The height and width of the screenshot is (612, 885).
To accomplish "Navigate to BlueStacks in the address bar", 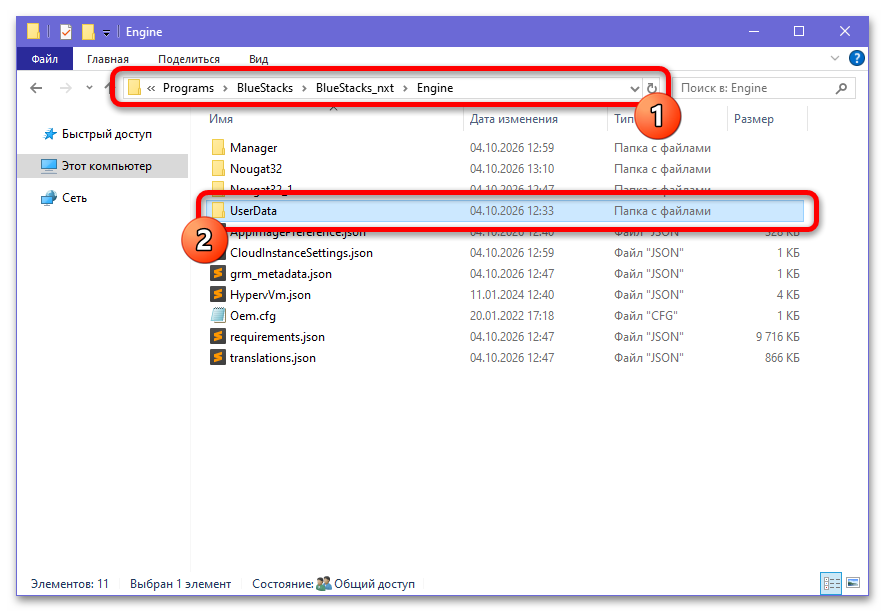I will pyautogui.click(x=265, y=88).
